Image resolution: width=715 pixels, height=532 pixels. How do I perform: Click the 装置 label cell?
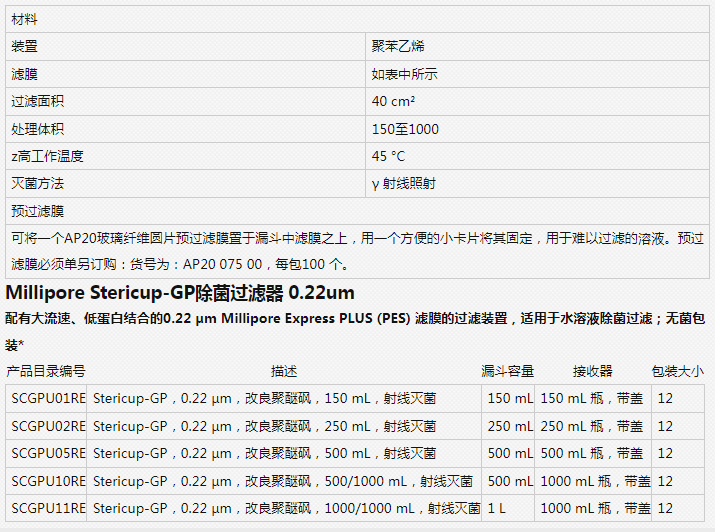click(x=185, y=46)
